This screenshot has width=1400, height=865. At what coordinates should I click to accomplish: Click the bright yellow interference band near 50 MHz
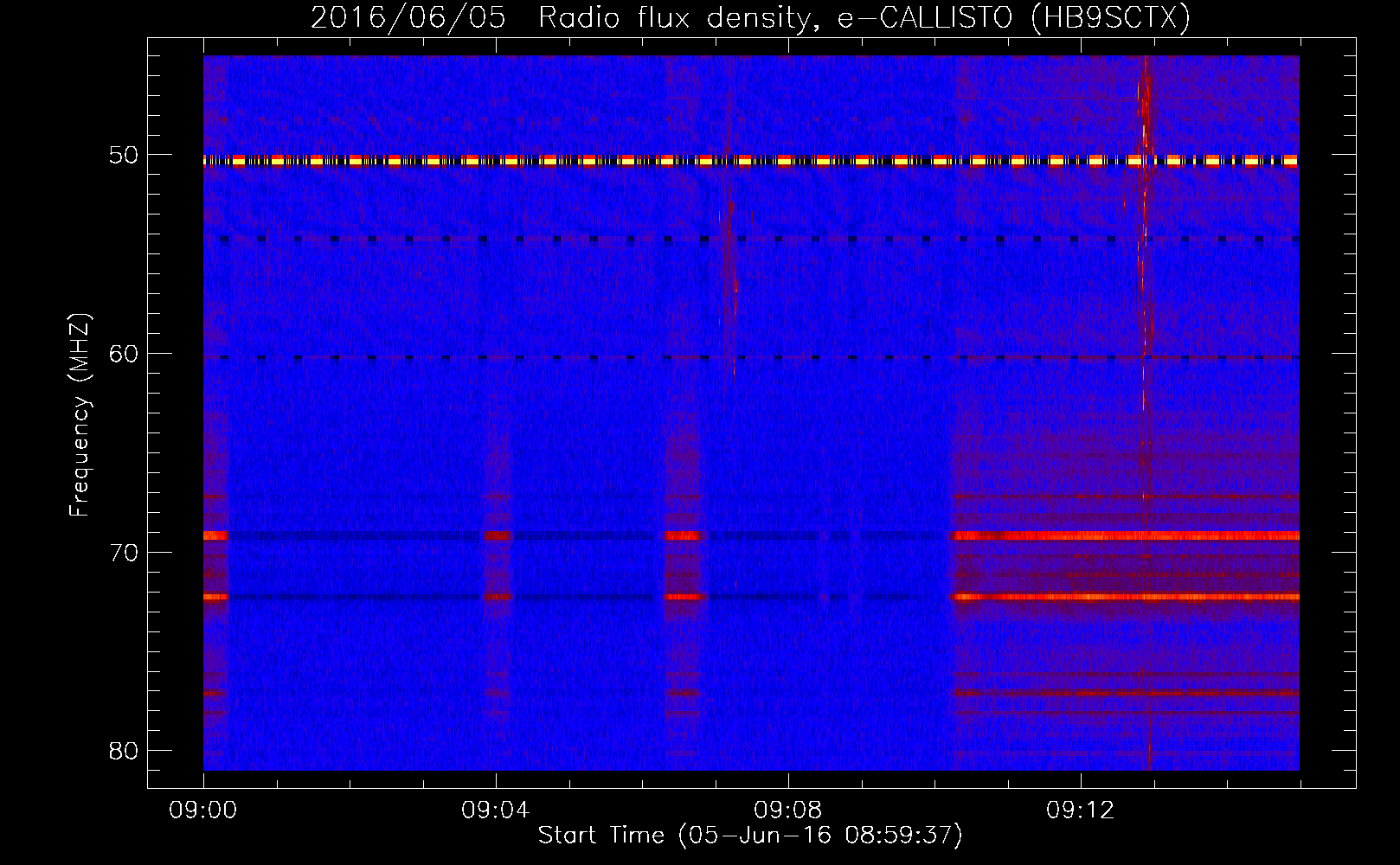(x=751, y=161)
